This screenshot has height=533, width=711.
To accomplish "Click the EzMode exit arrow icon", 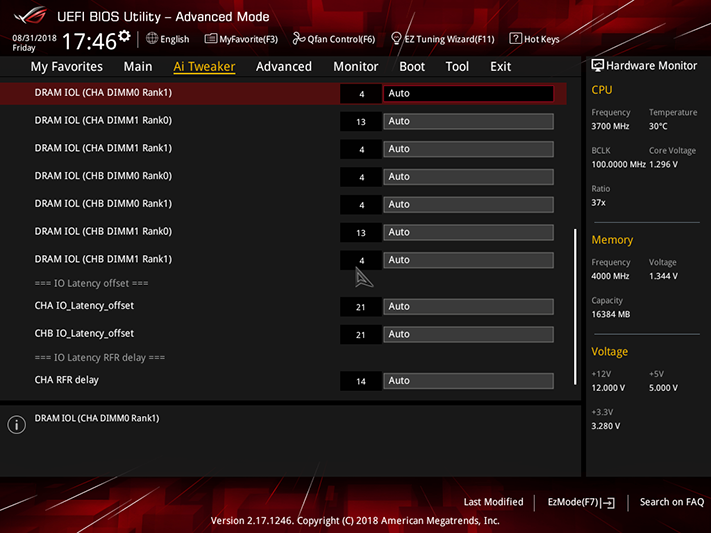I will [610, 503].
